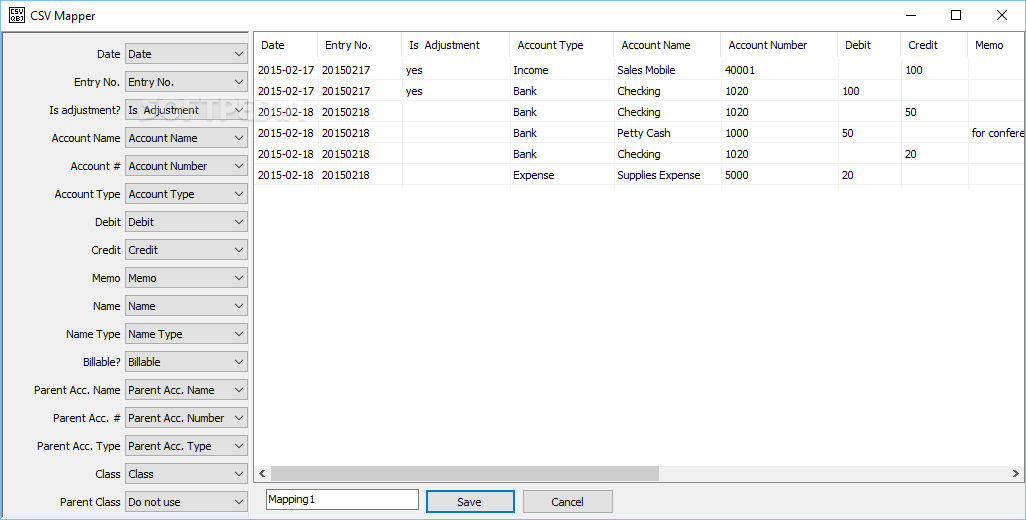Click the Account Type column header
Viewport: 1026px width, 520px height.
point(561,45)
